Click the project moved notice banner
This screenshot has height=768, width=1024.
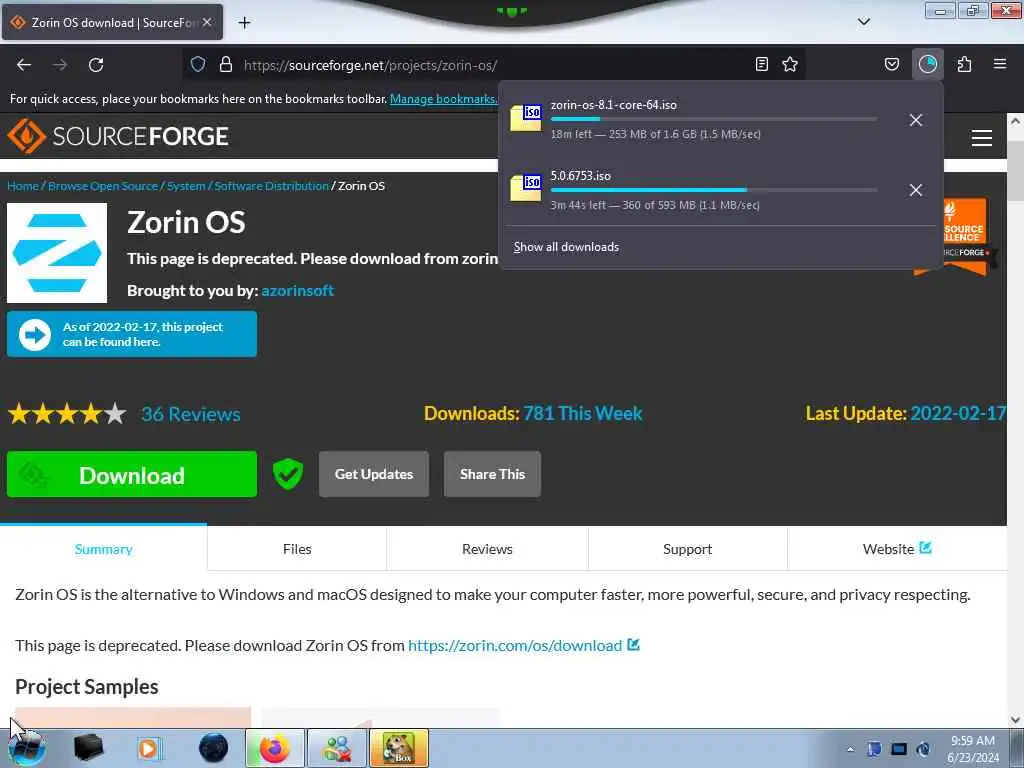(132, 334)
